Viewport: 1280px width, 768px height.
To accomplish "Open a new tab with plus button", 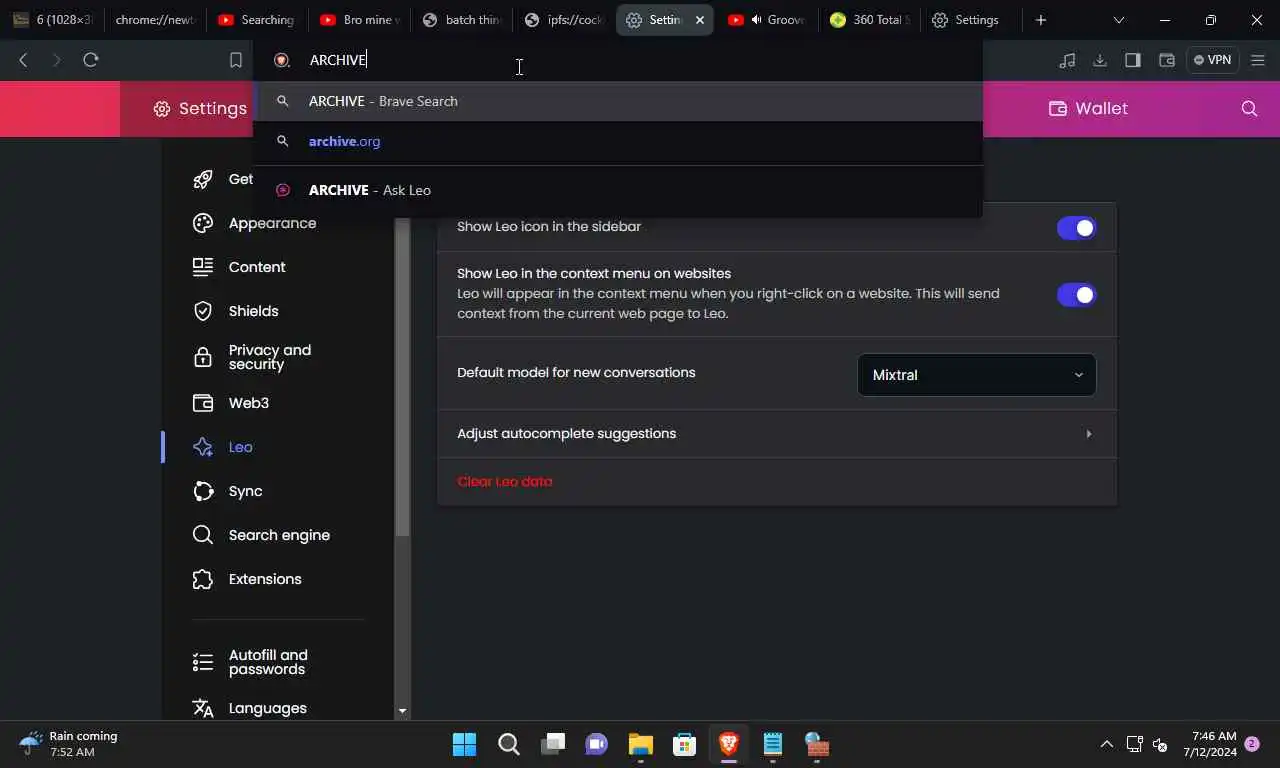I will (1041, 20).
